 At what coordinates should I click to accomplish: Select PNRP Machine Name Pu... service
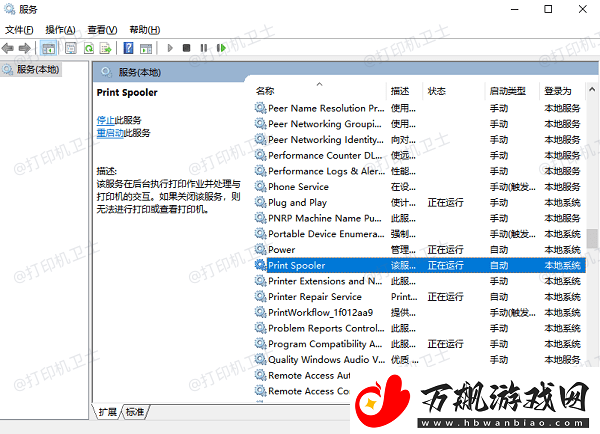420,218
